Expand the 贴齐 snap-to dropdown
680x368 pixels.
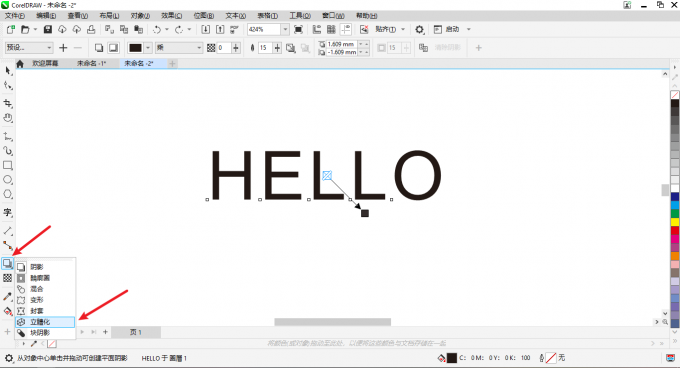point(403,29)
